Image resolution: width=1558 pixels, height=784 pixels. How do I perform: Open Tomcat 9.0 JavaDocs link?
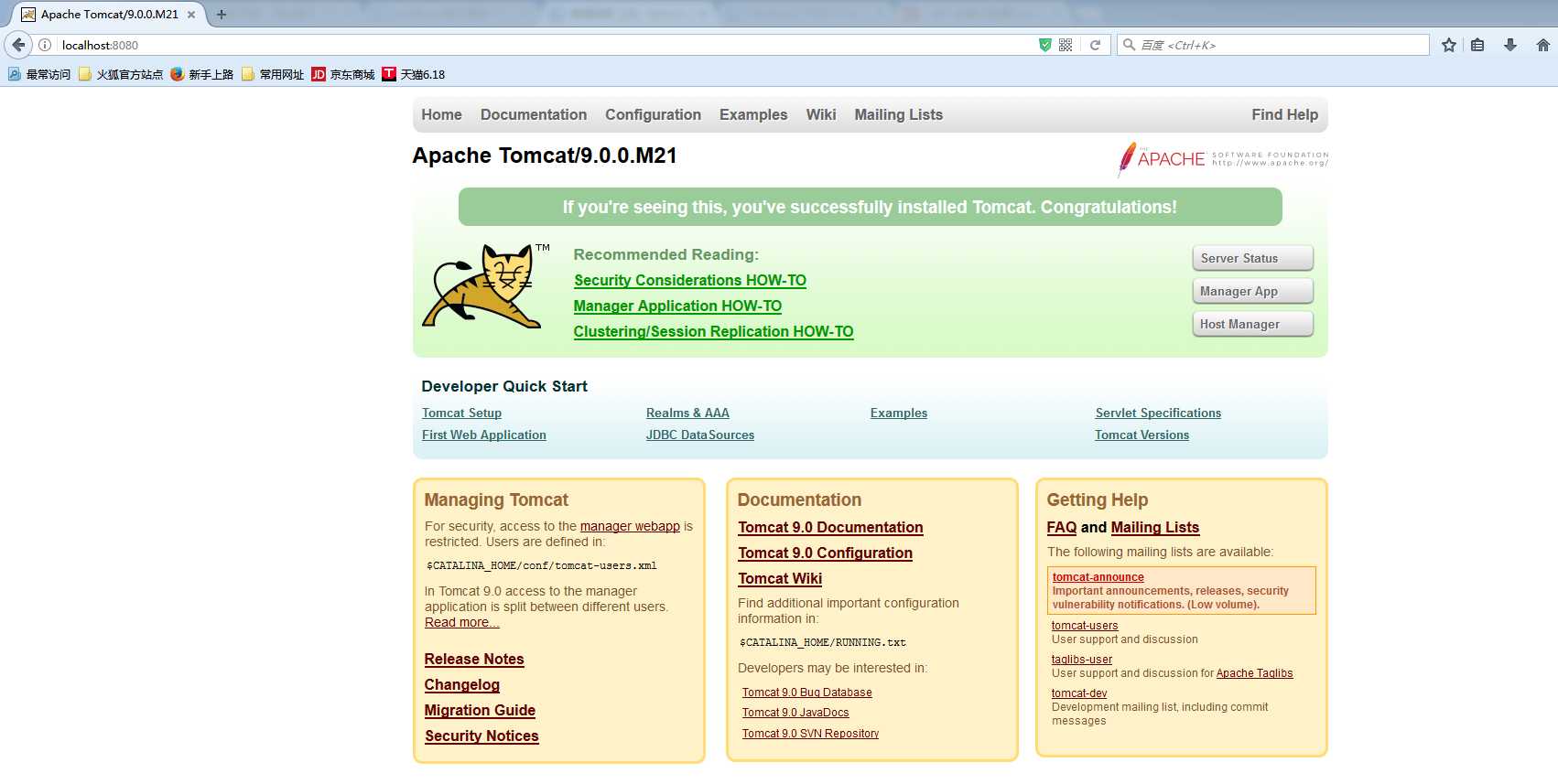[x=795, y=713]
